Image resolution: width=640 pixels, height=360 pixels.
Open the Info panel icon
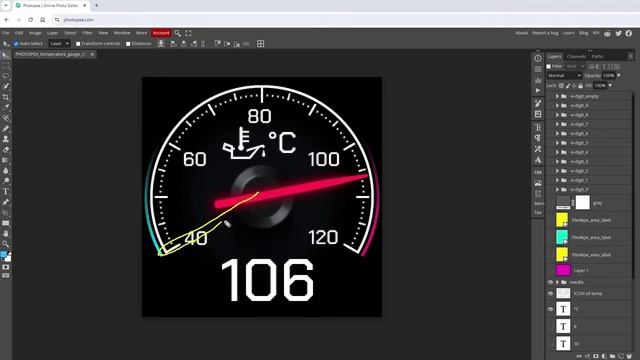pos(538,58)
